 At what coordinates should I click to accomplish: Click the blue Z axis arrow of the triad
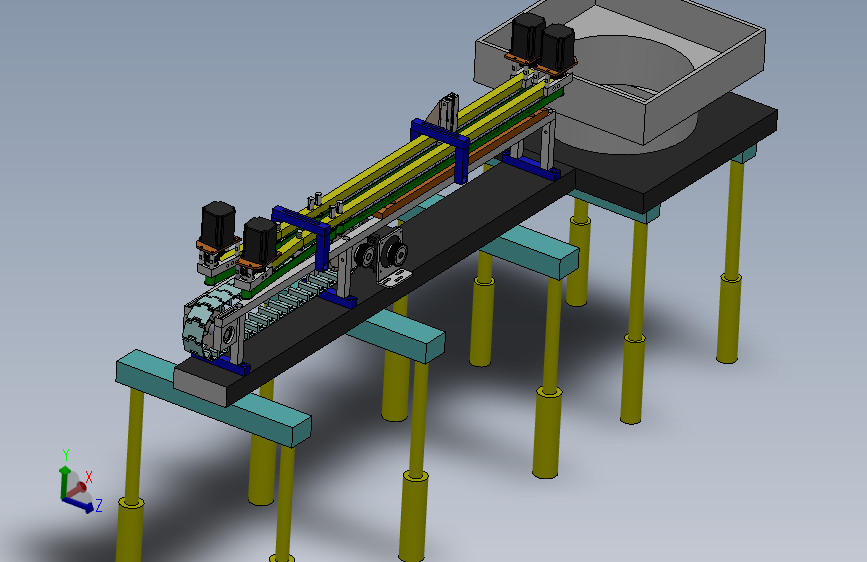coord(79,504)
